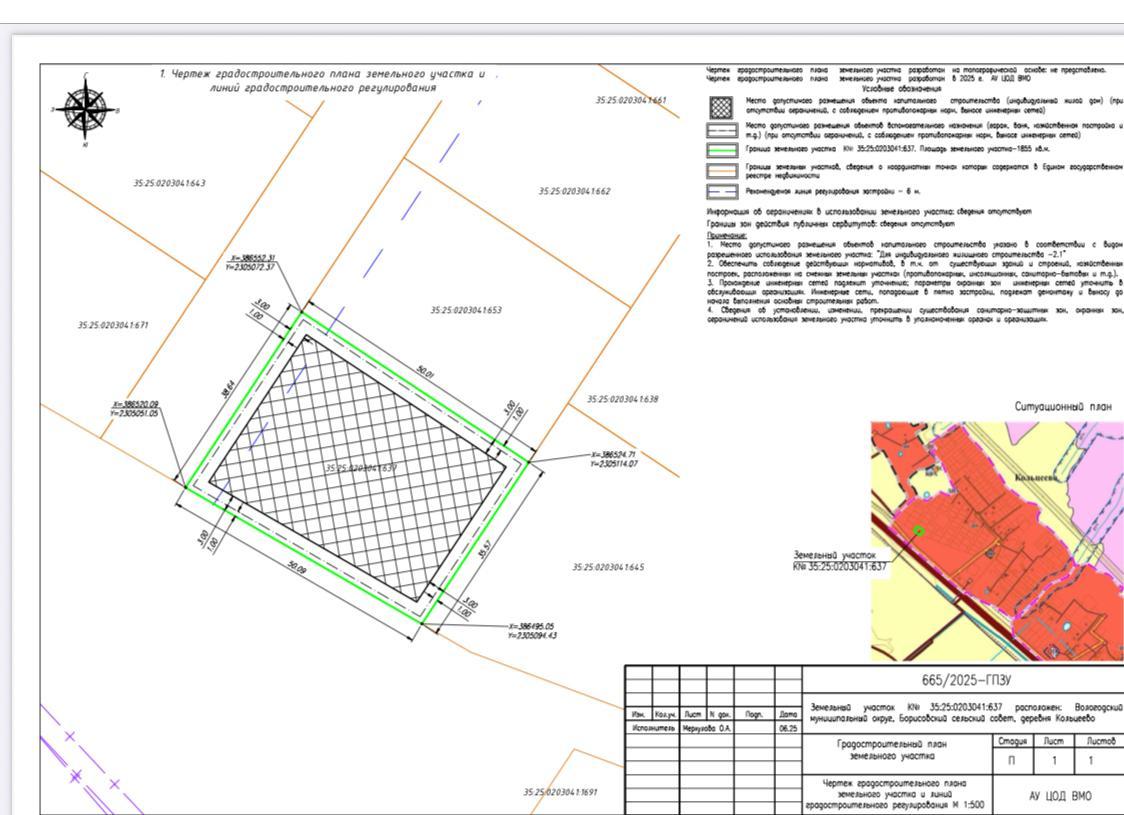Click coordinate label X=386552.31

(x=252, y=259)
